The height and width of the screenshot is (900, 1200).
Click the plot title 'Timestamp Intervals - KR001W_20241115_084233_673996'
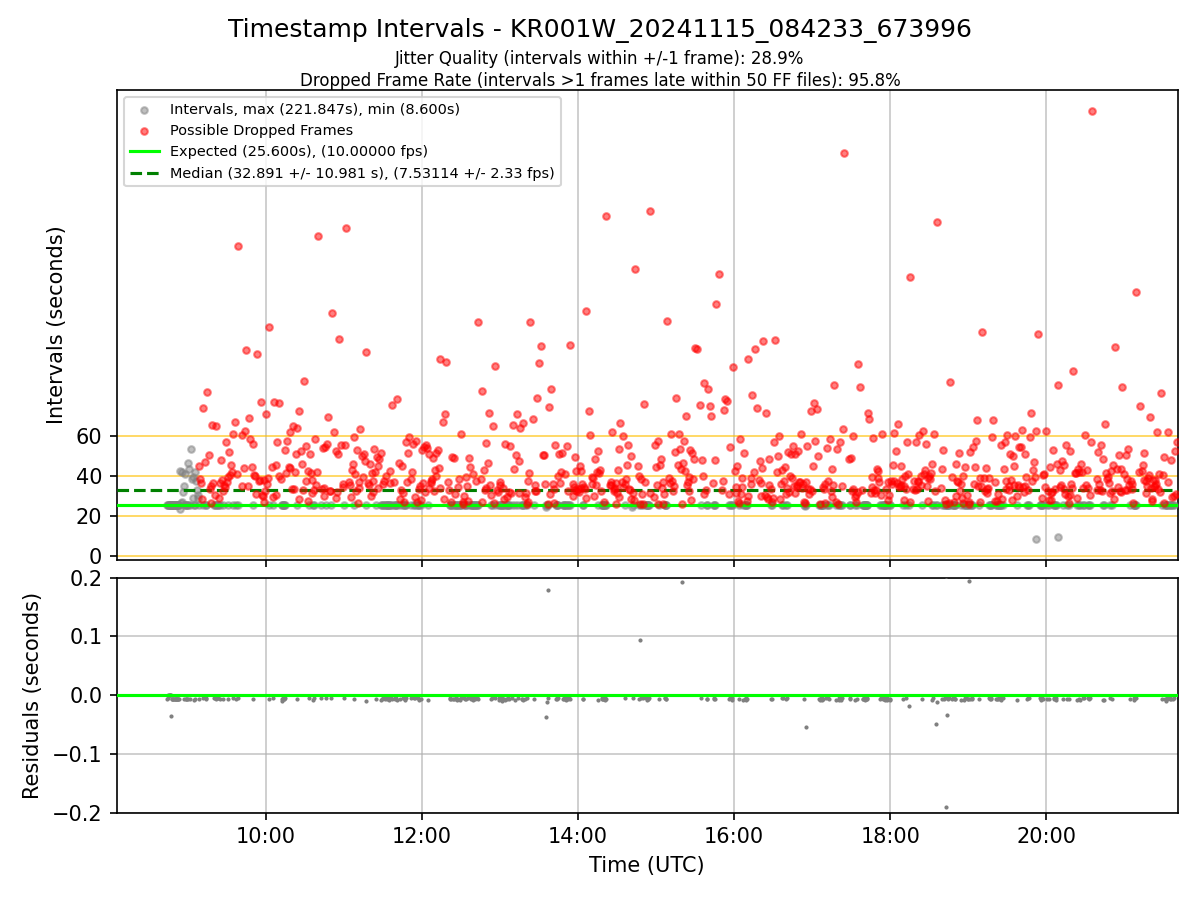click(599, 29)
